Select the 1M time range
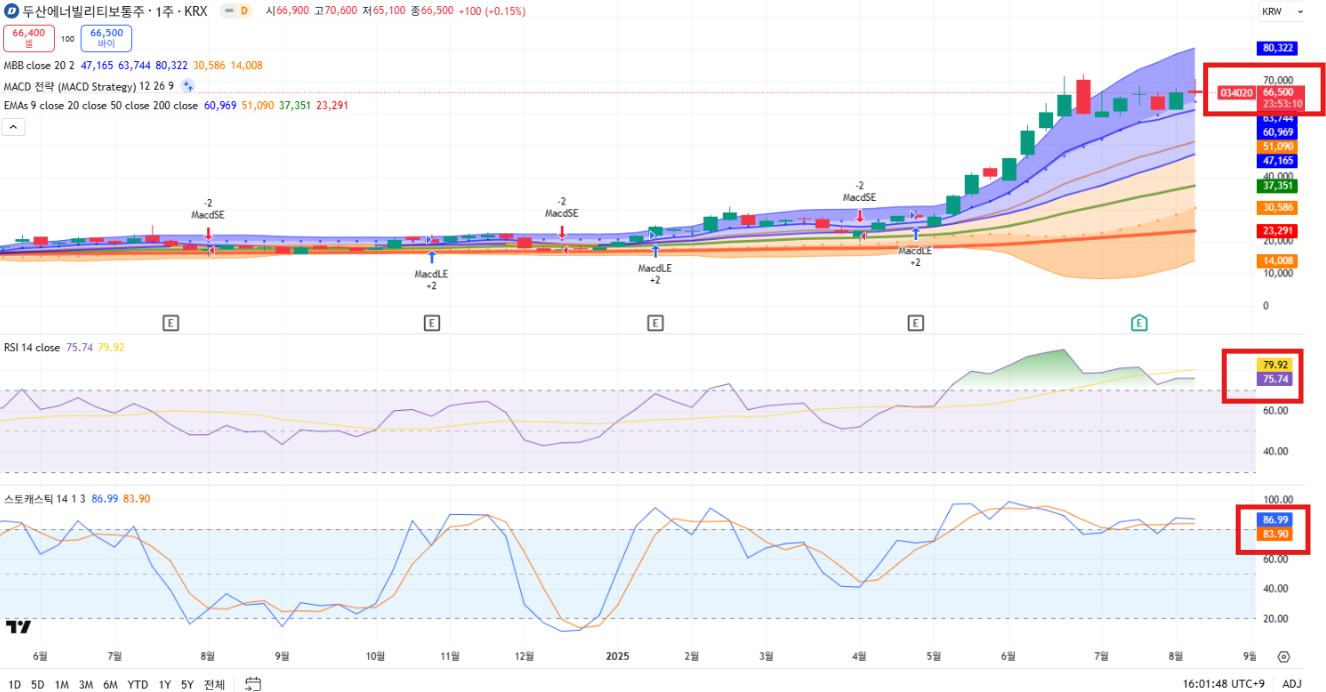Image resolution: width=1326 pixels, height=692 pixels. pyautogui.click(x=62, y=685)
